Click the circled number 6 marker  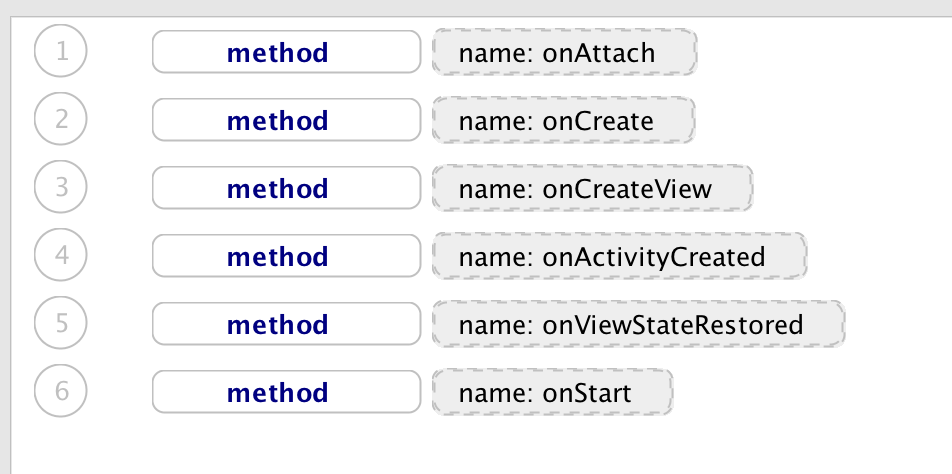tap(61, 391)
